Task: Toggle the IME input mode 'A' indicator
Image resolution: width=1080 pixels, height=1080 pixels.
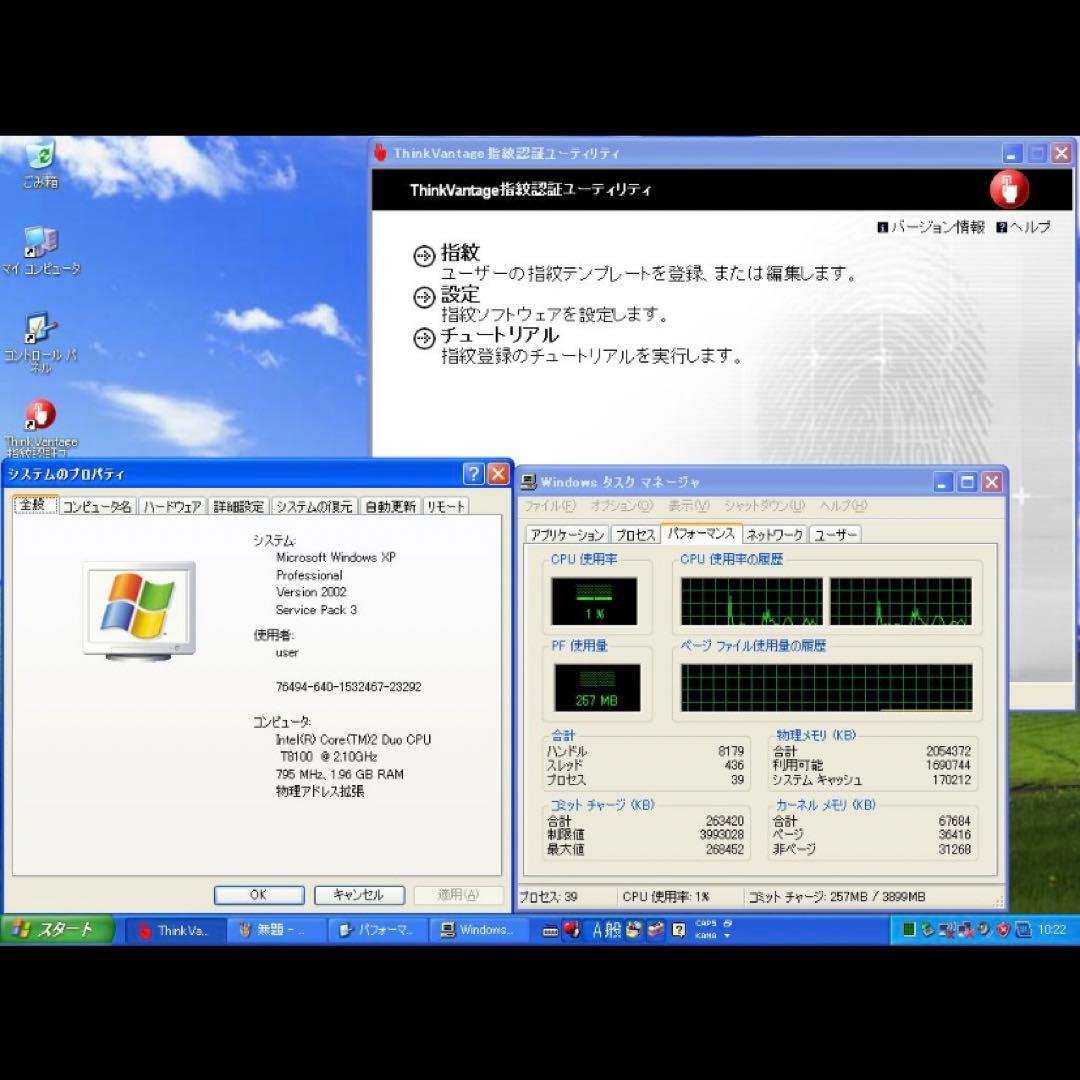Action: (x=598, y=930)
